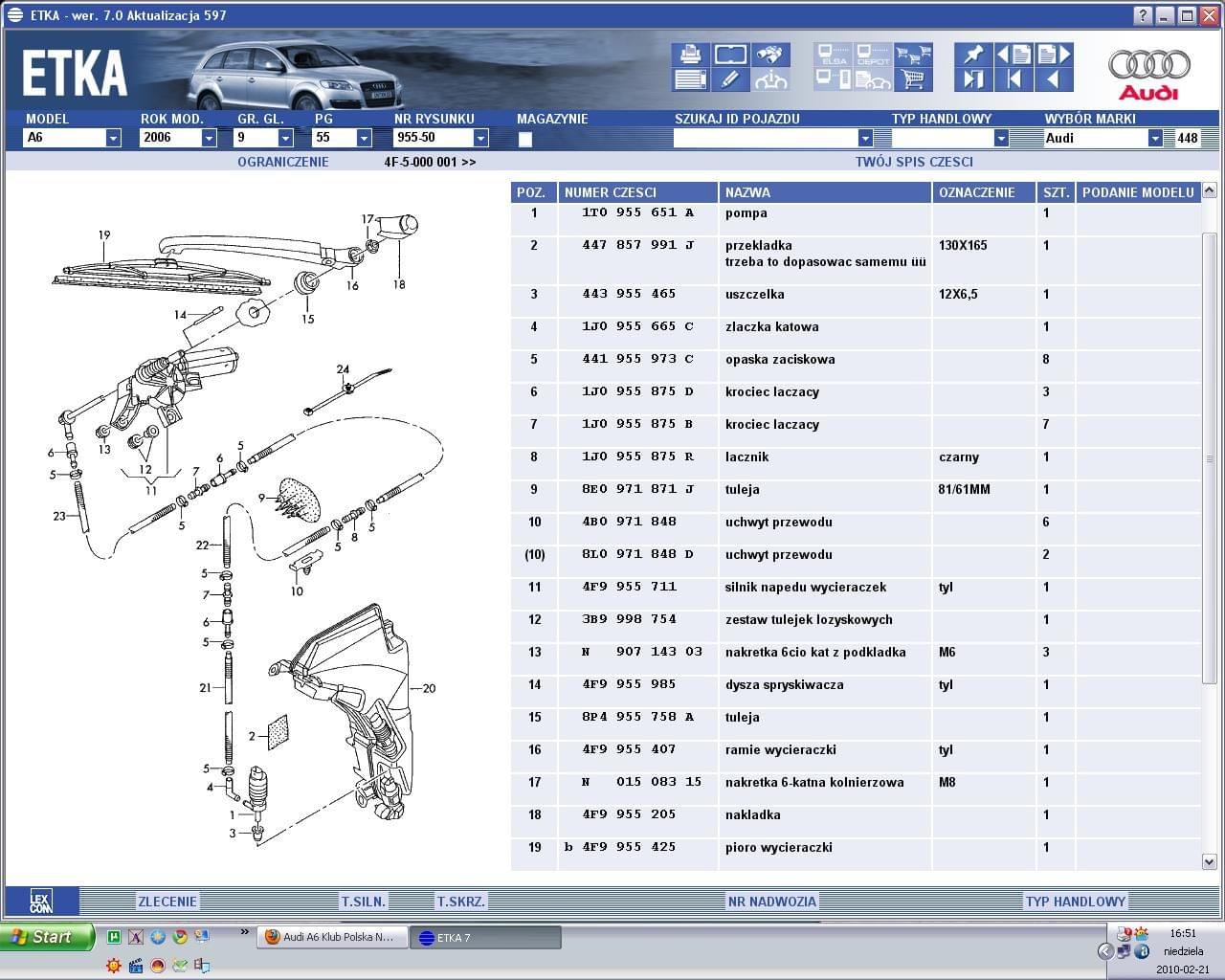Open the Windows Start button
Image resolution: width=1225 pixels, height=980 pixels.
[48, 937]
